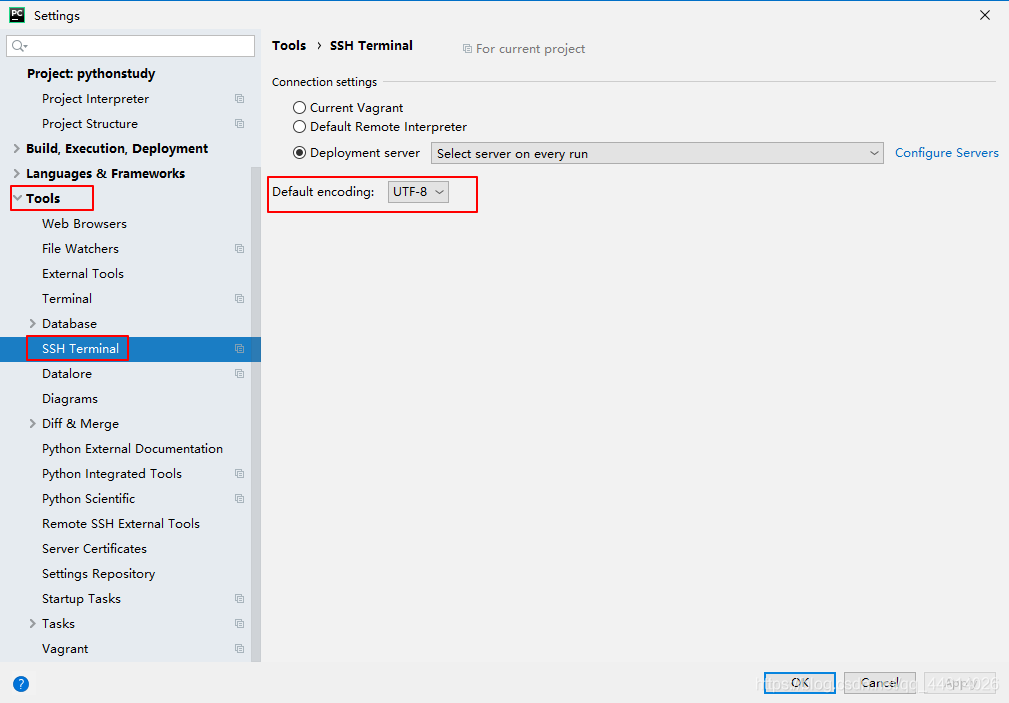This screenshot has width=1009, height=703.
Task: Open 'Select server on every run' dropdown
Action: [x=657, y=153]
